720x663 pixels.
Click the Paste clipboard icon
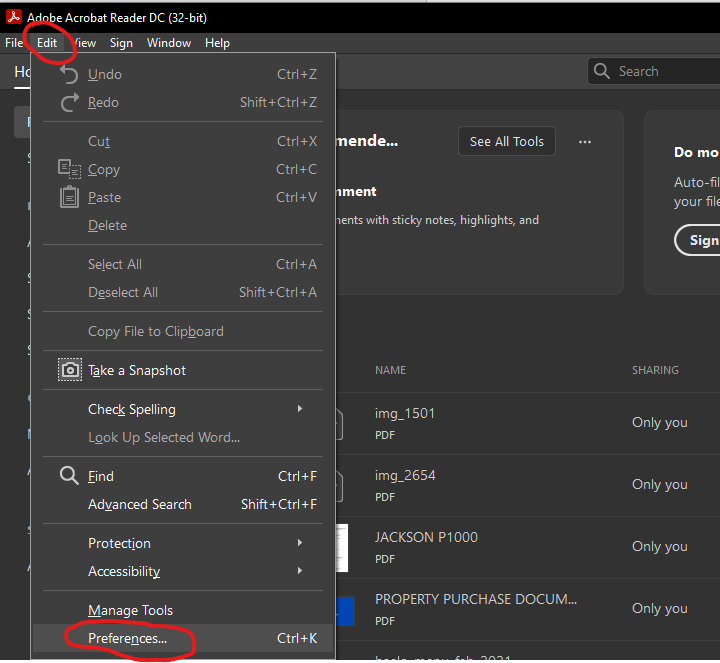[x=69, y=197]
